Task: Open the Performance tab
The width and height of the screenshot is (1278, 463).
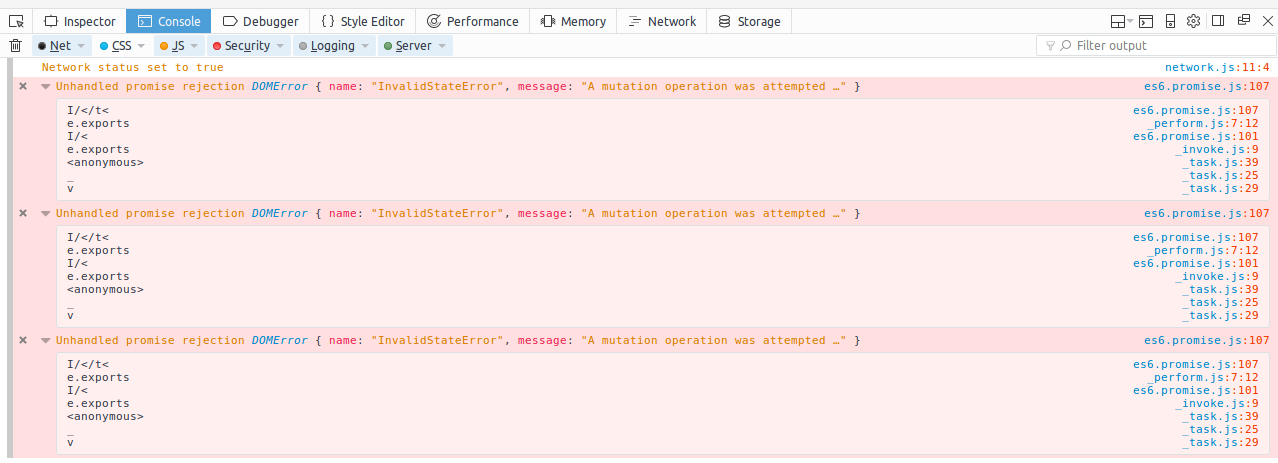Action: 473,21
